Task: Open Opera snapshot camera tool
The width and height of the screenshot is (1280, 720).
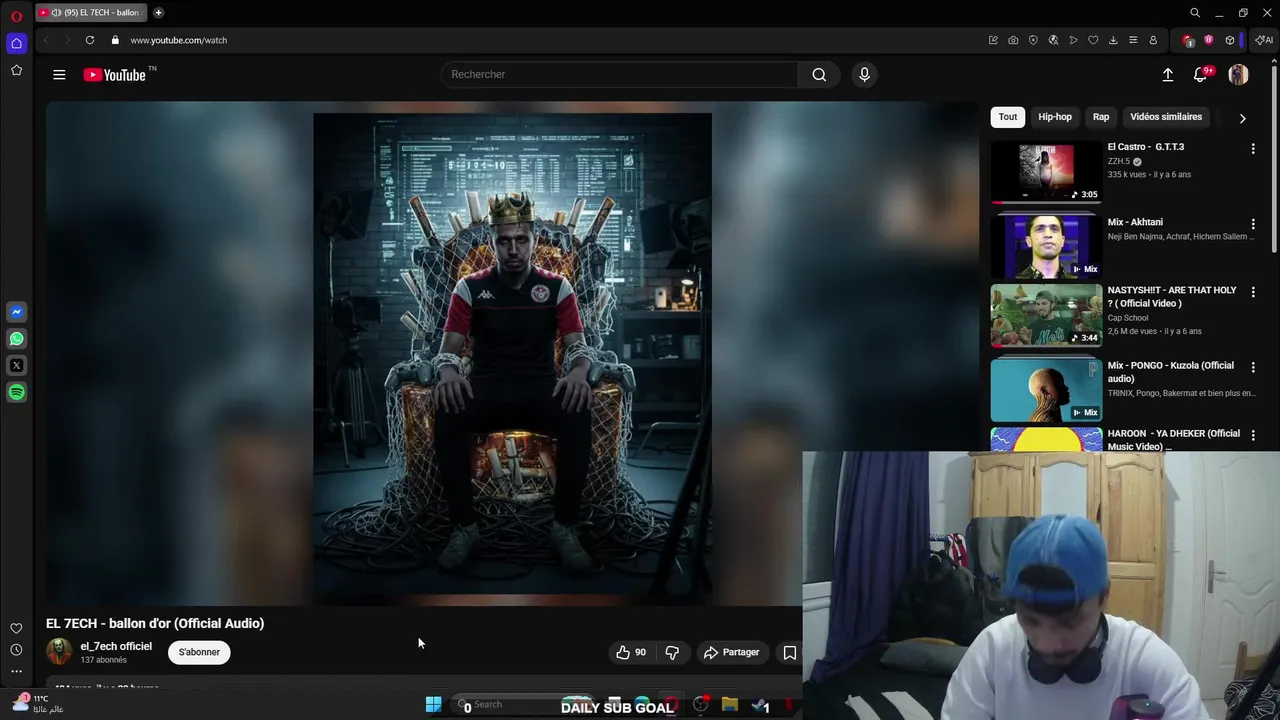Action: [1013, 40]
